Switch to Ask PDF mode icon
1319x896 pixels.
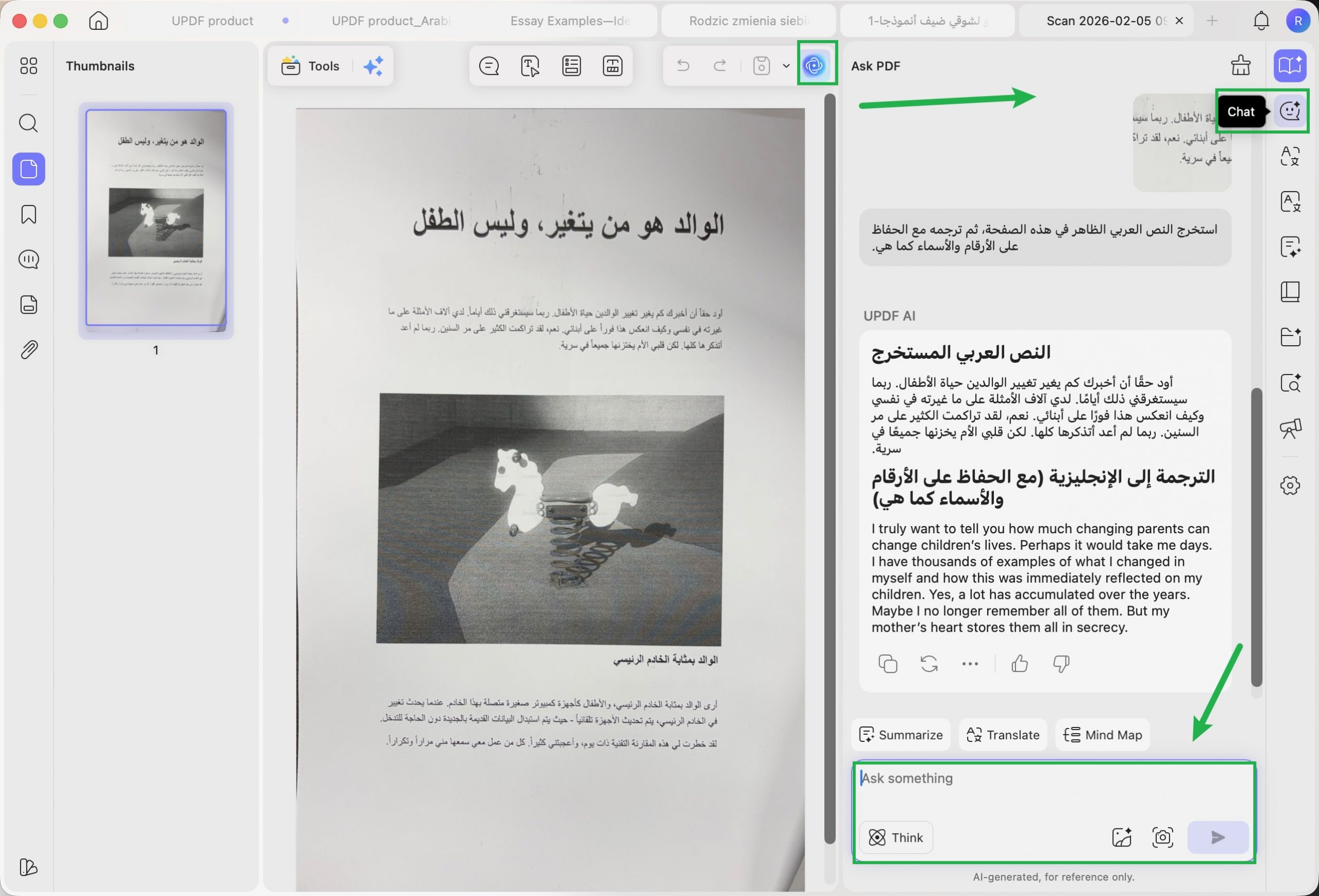[1290, 66]
